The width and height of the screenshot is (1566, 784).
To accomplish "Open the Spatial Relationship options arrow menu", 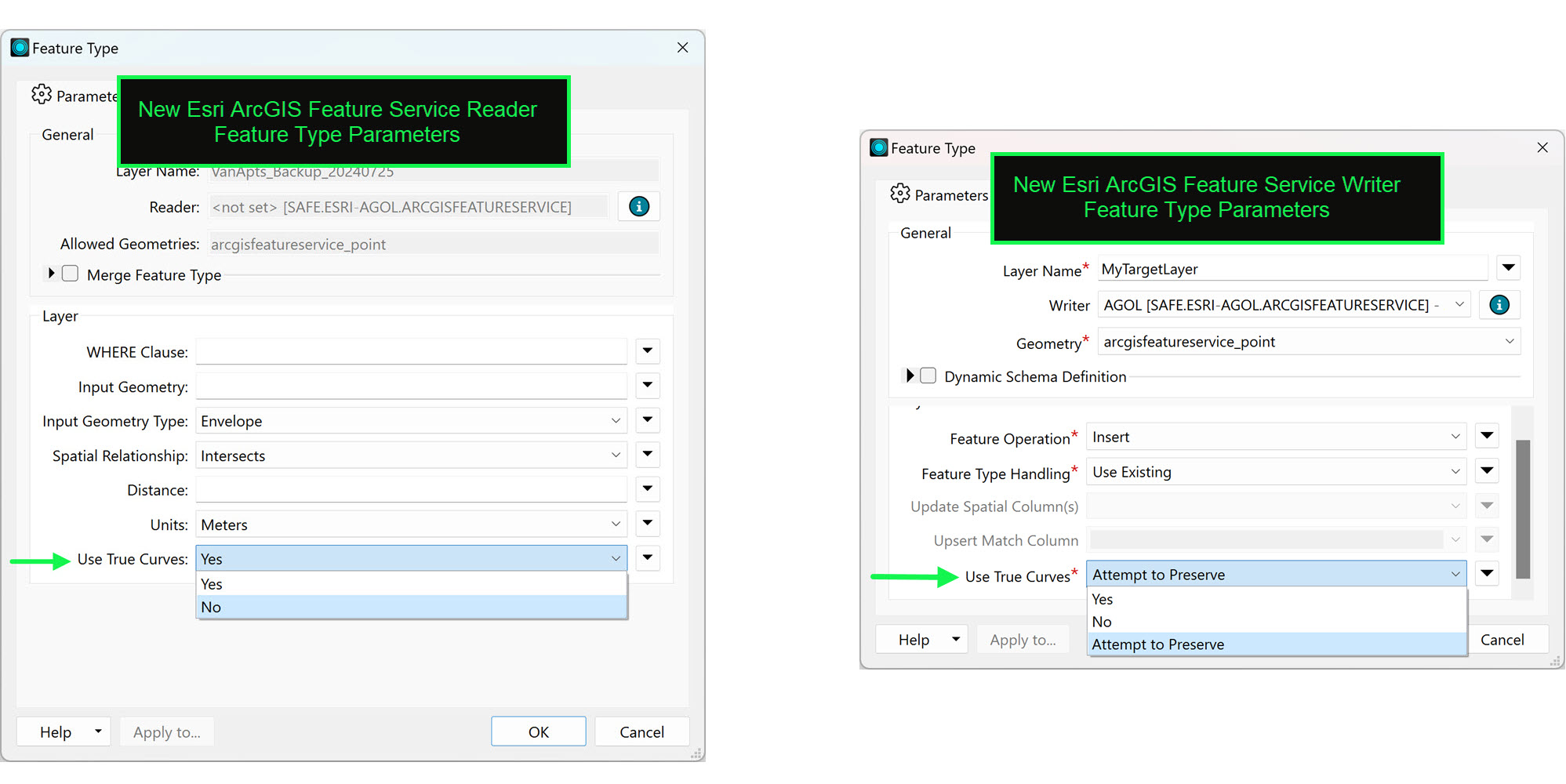I will point(648,455).
